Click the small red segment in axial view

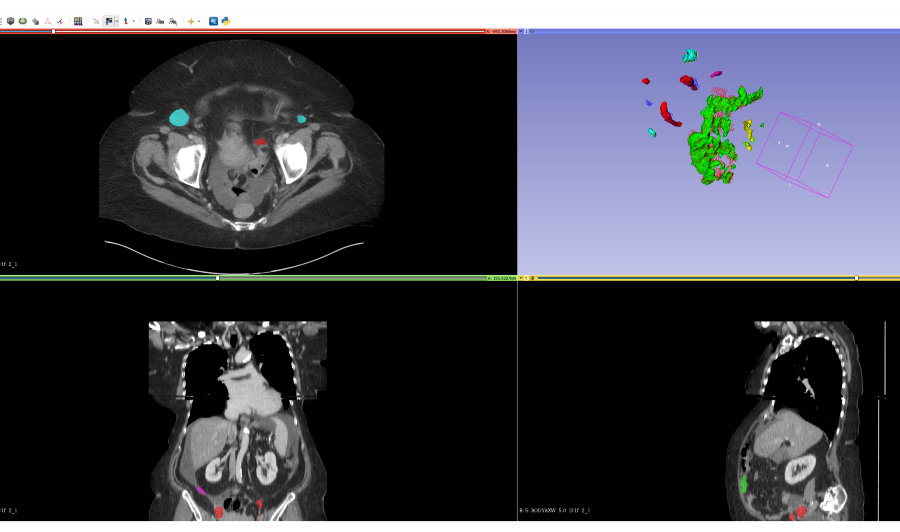261,142
